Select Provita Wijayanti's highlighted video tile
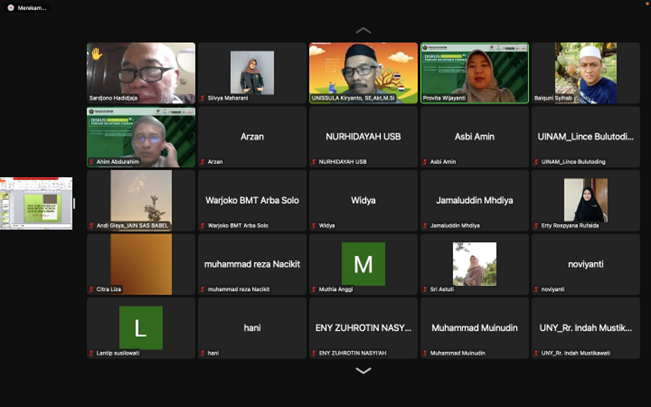The width and height of the screenshot is (651, 407). [474, 73]
